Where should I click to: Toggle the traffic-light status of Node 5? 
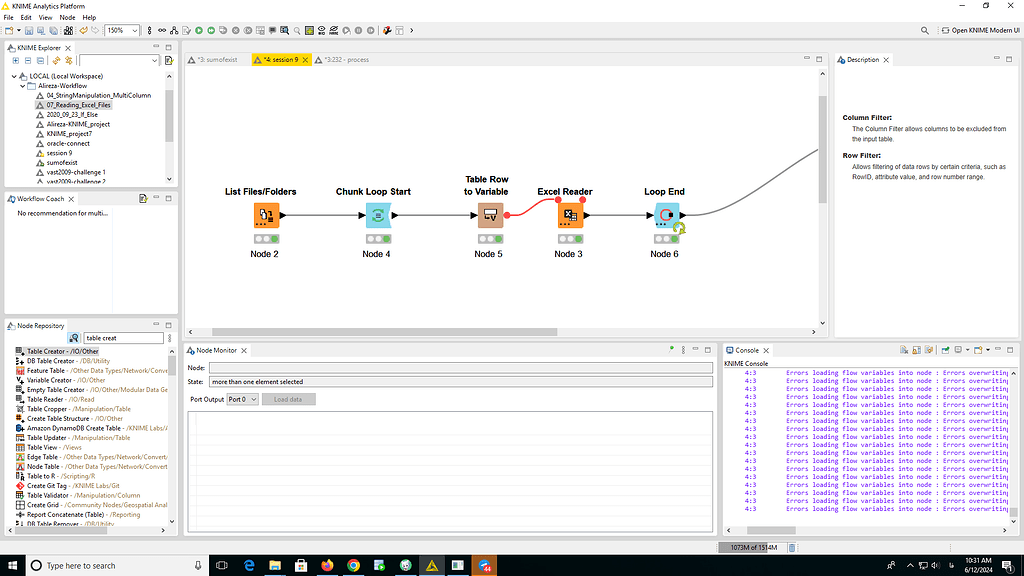(x=490, y=239)
